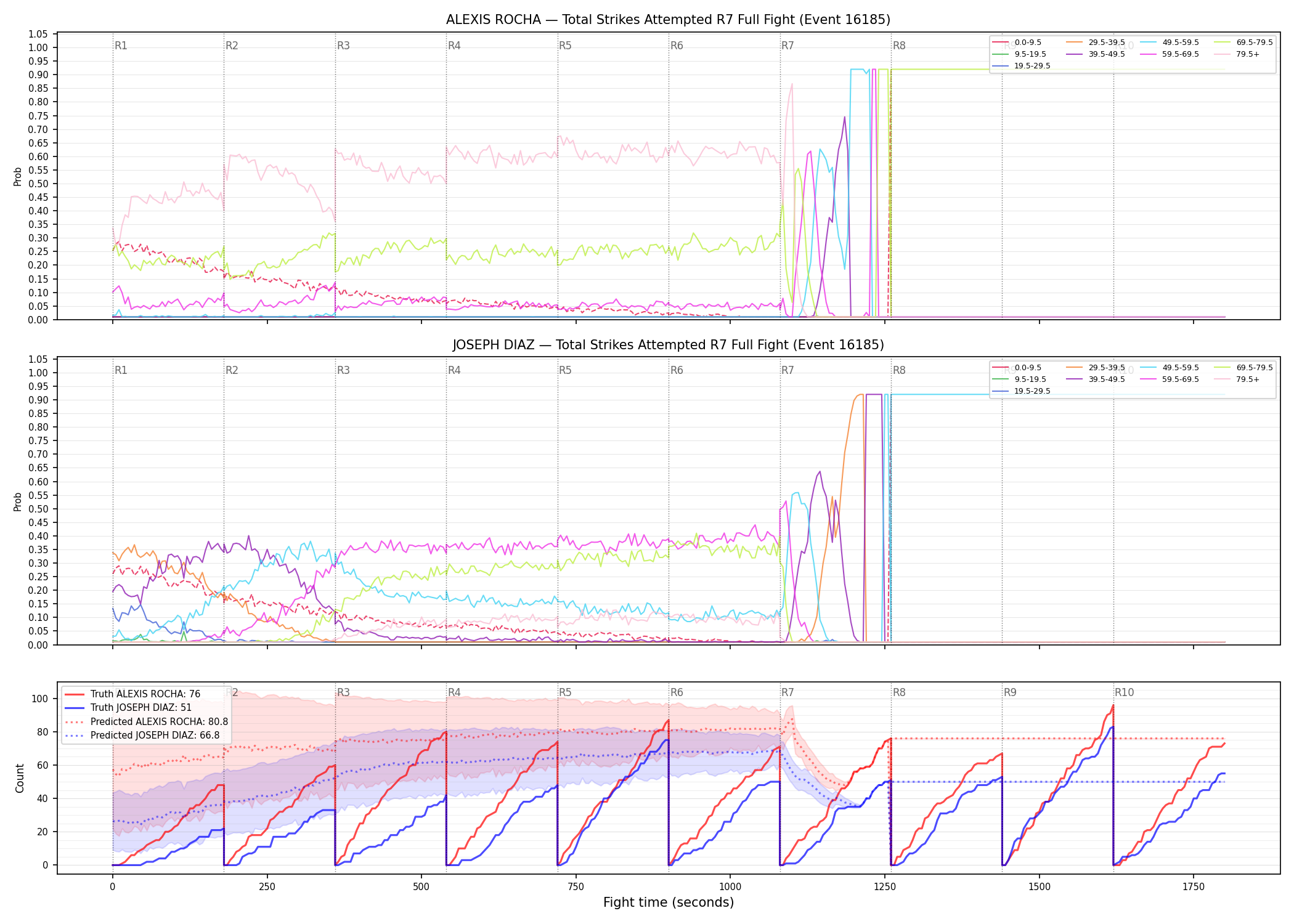Click the 1500 tick label on time axis
This screenshot has height=924, width=1294.
tap(1040, 886)
